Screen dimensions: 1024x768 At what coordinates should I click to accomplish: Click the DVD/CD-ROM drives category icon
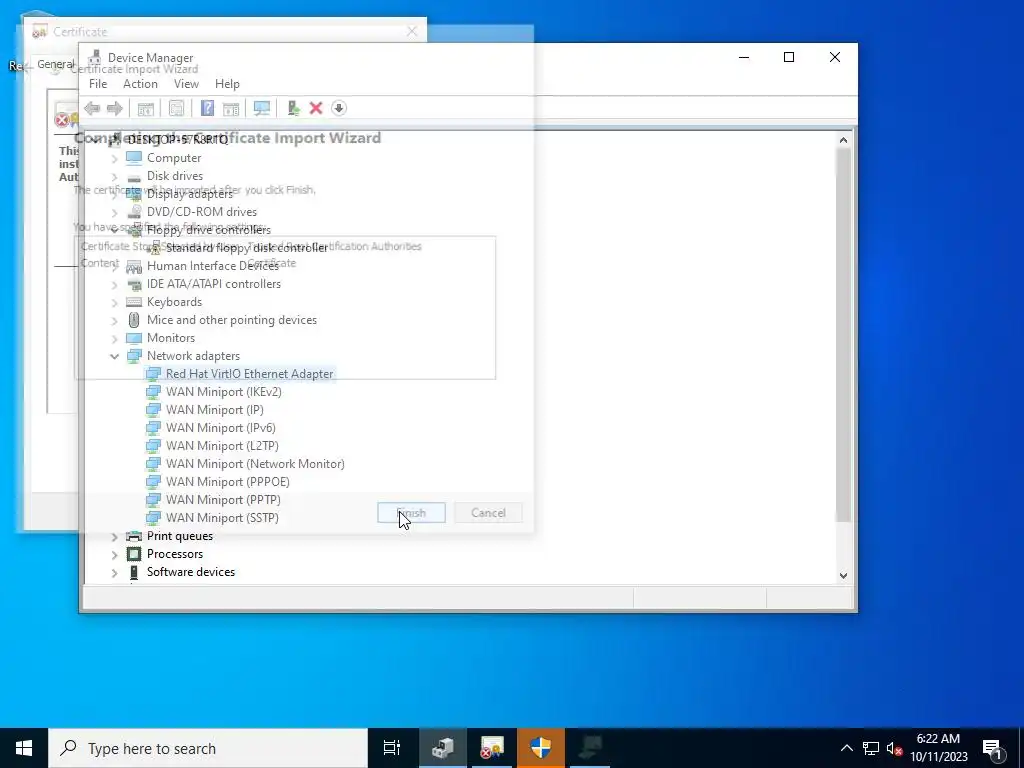coord(134,212)
